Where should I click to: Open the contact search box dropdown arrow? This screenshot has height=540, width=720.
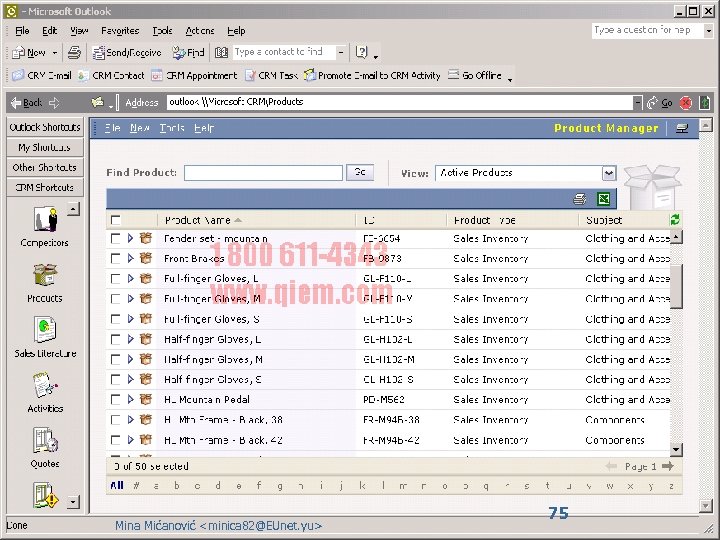click(340, 52)
